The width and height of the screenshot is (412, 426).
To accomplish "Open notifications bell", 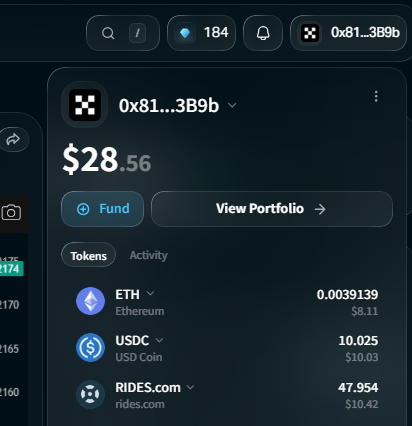I will click(x=263, y=33).
